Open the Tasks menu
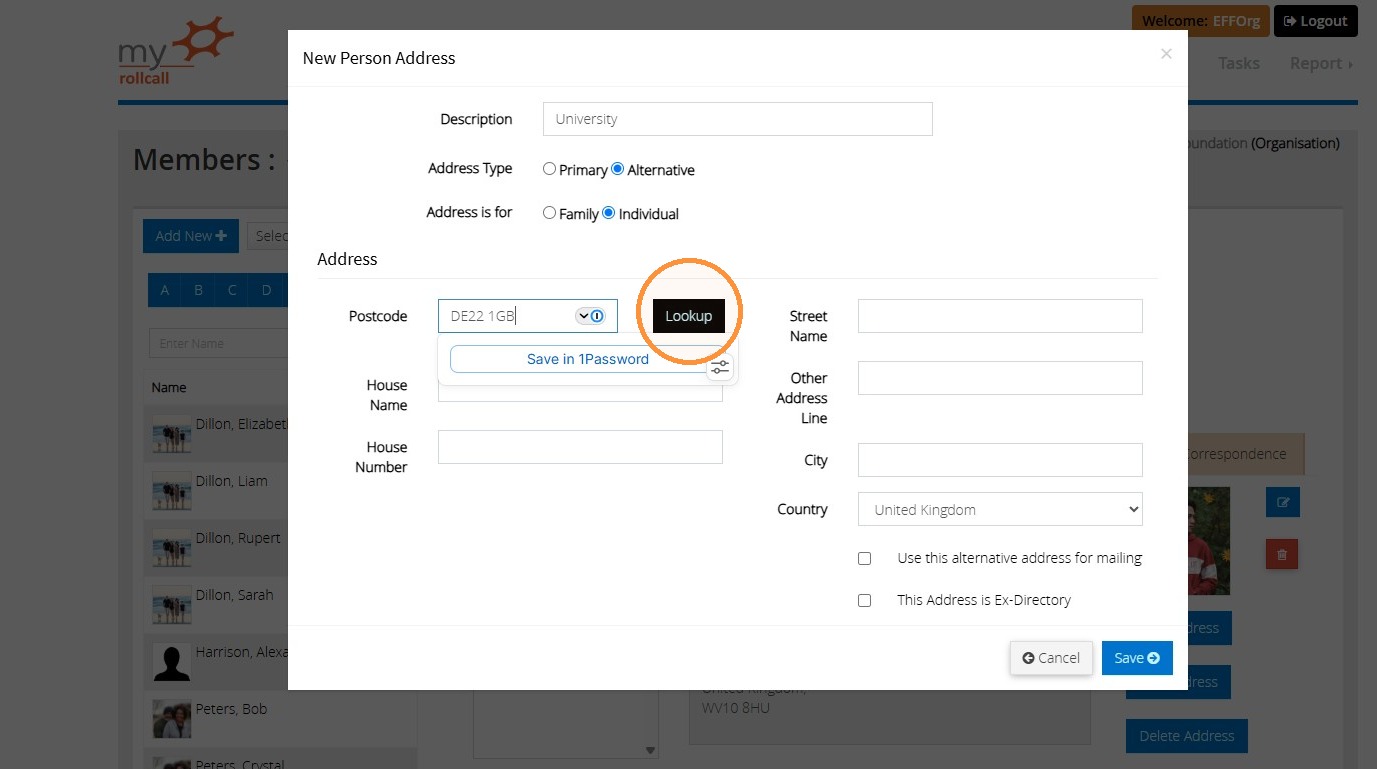The height and width of the screenshot is (769, 1377). (1238, 63)
